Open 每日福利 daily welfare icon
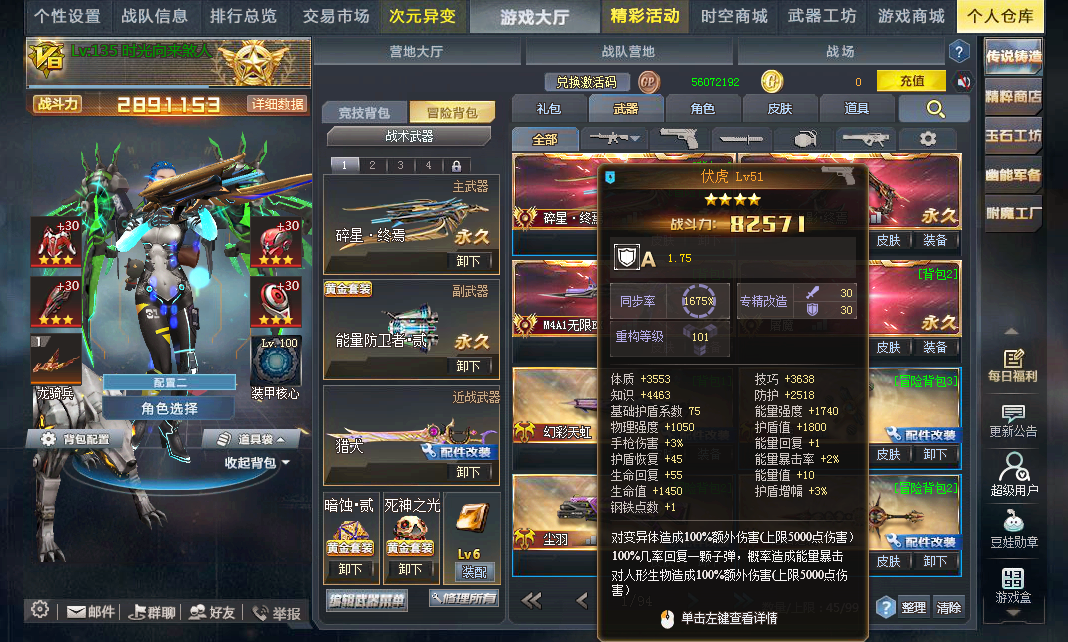Viewport: 1068px width, 642px height. pyautogui.click(x=1013, y=366)
